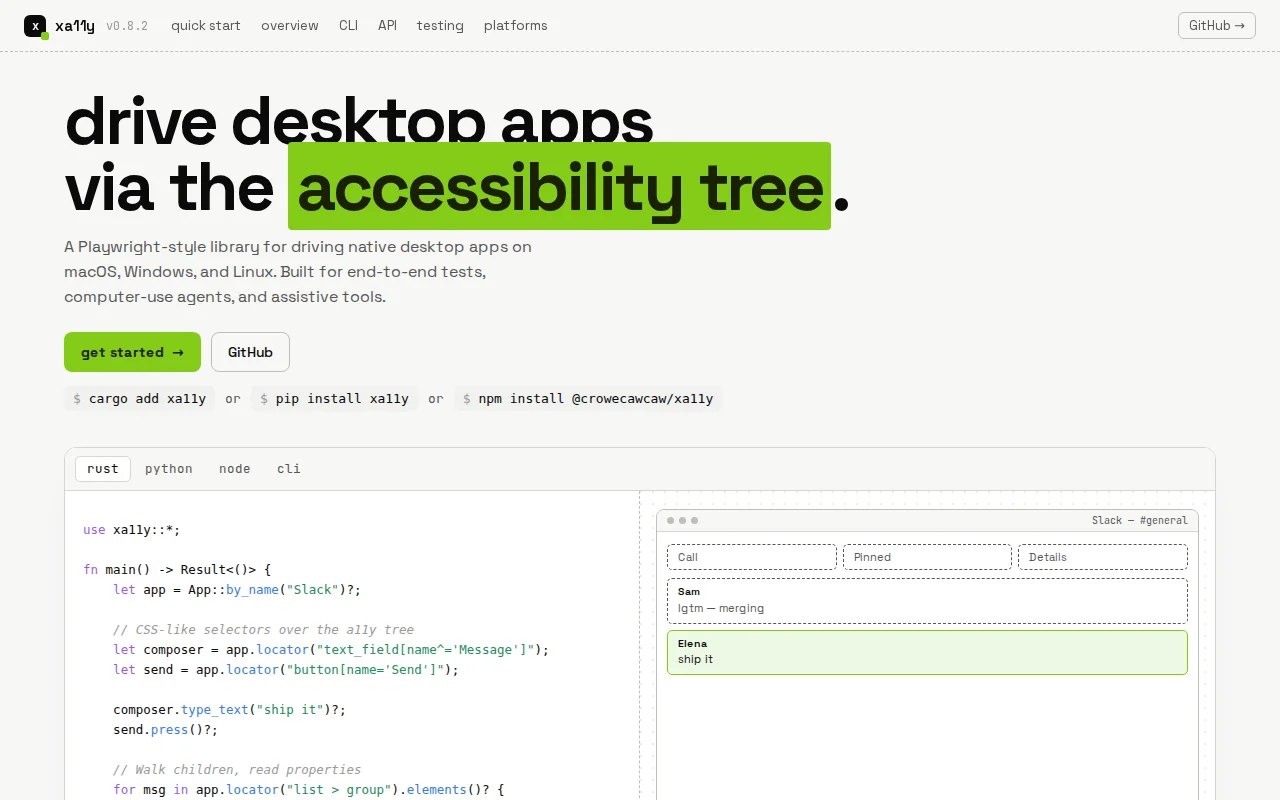Click the GitHub → button in header
Screen dimensions: 1280x800
[x=1217, y=26]
